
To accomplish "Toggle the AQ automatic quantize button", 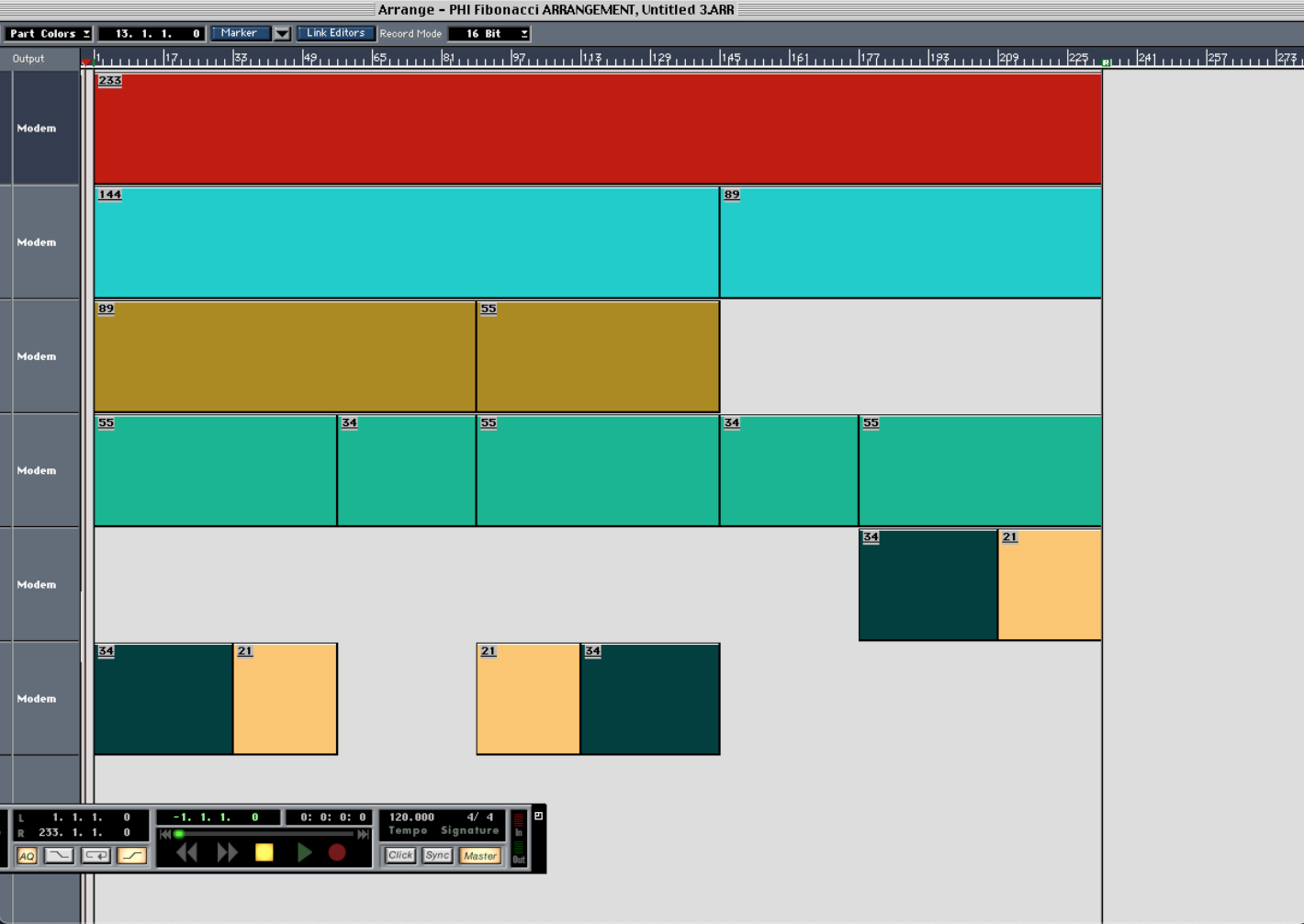I will (27, 855).
